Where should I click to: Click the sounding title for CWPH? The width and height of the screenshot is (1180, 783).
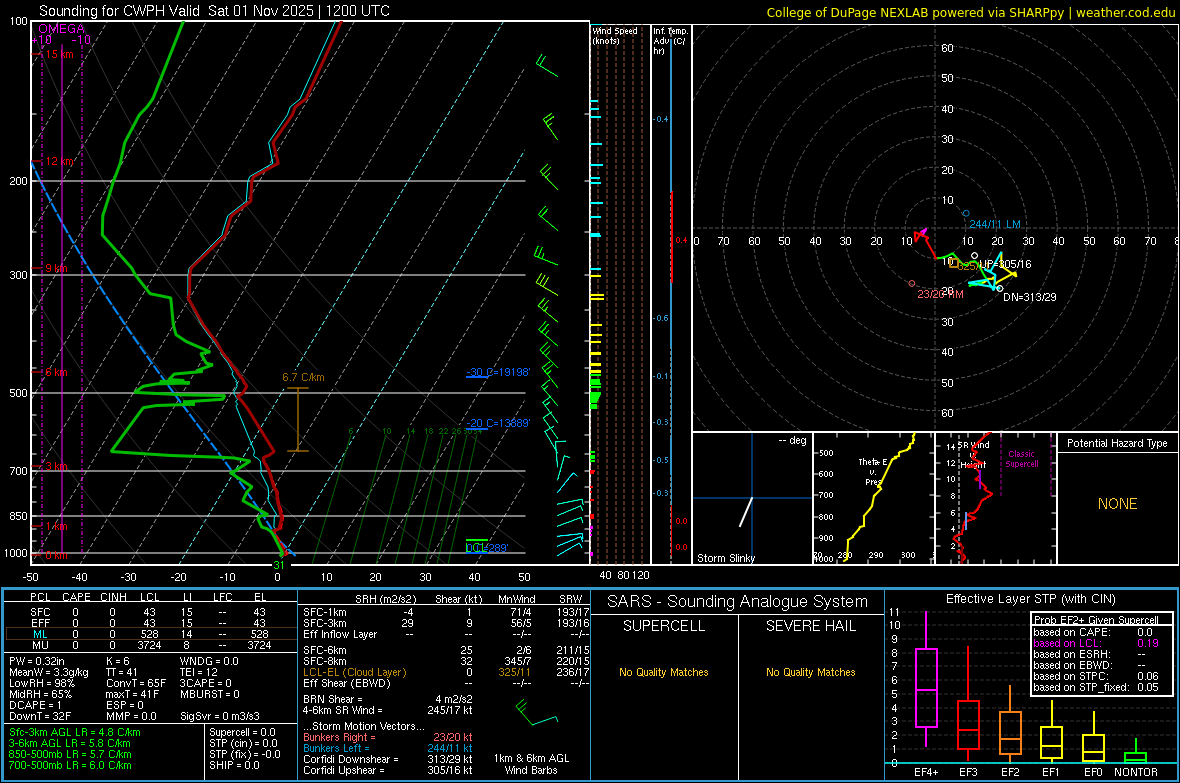pyautogui.click(x=214, y=11)
